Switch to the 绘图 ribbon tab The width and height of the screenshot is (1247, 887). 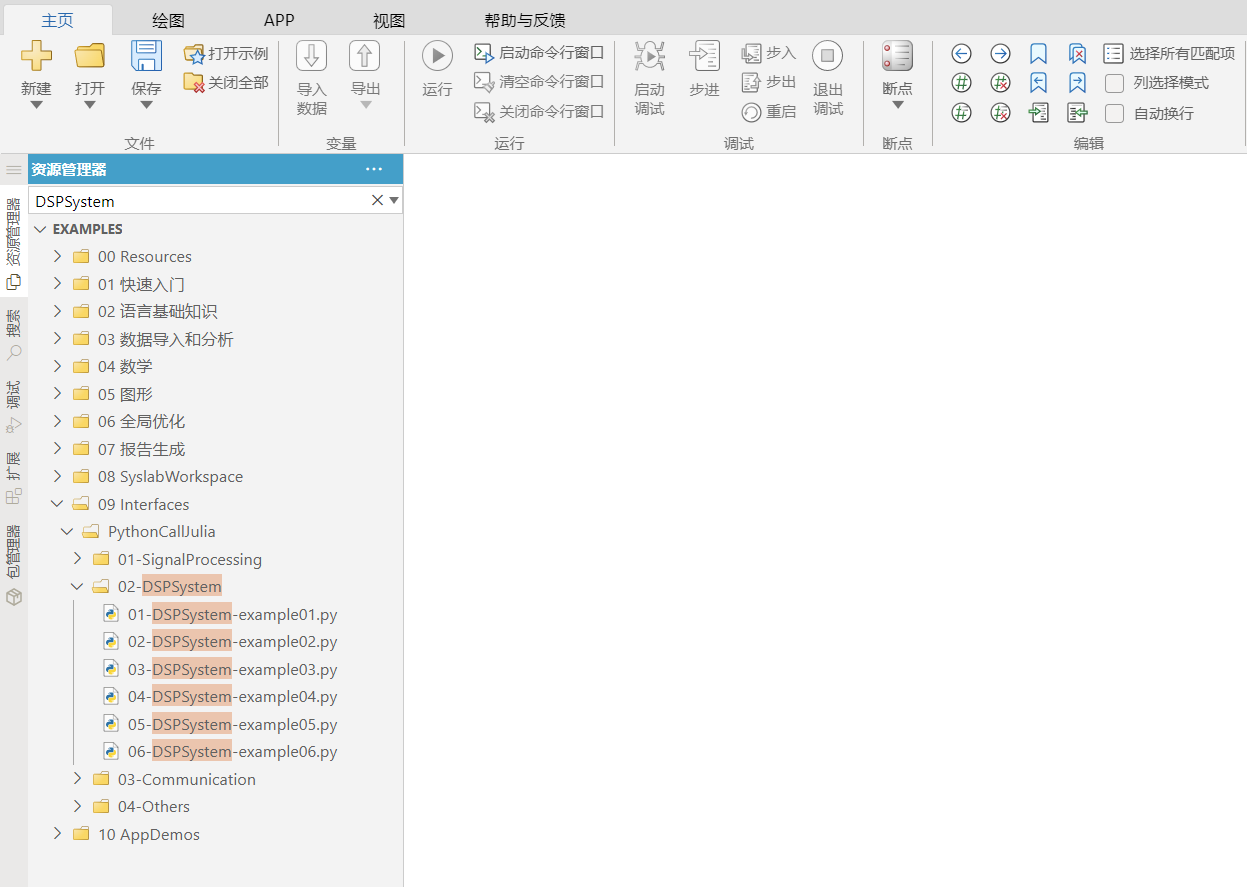168,20
